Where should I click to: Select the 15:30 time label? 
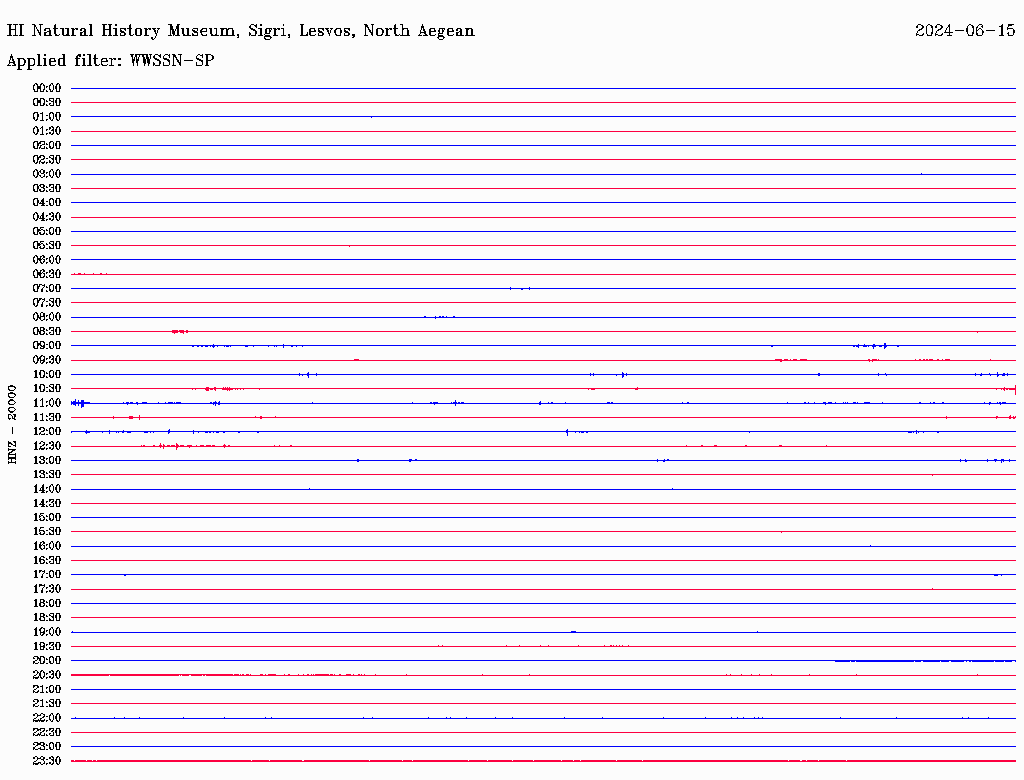[47, 532]
